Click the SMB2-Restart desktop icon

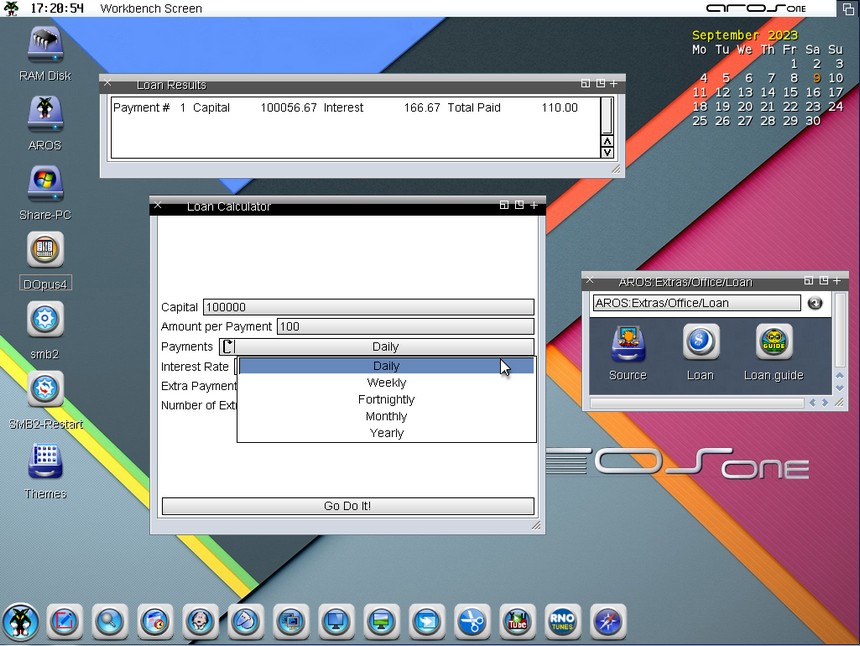[x=45, y=390]
